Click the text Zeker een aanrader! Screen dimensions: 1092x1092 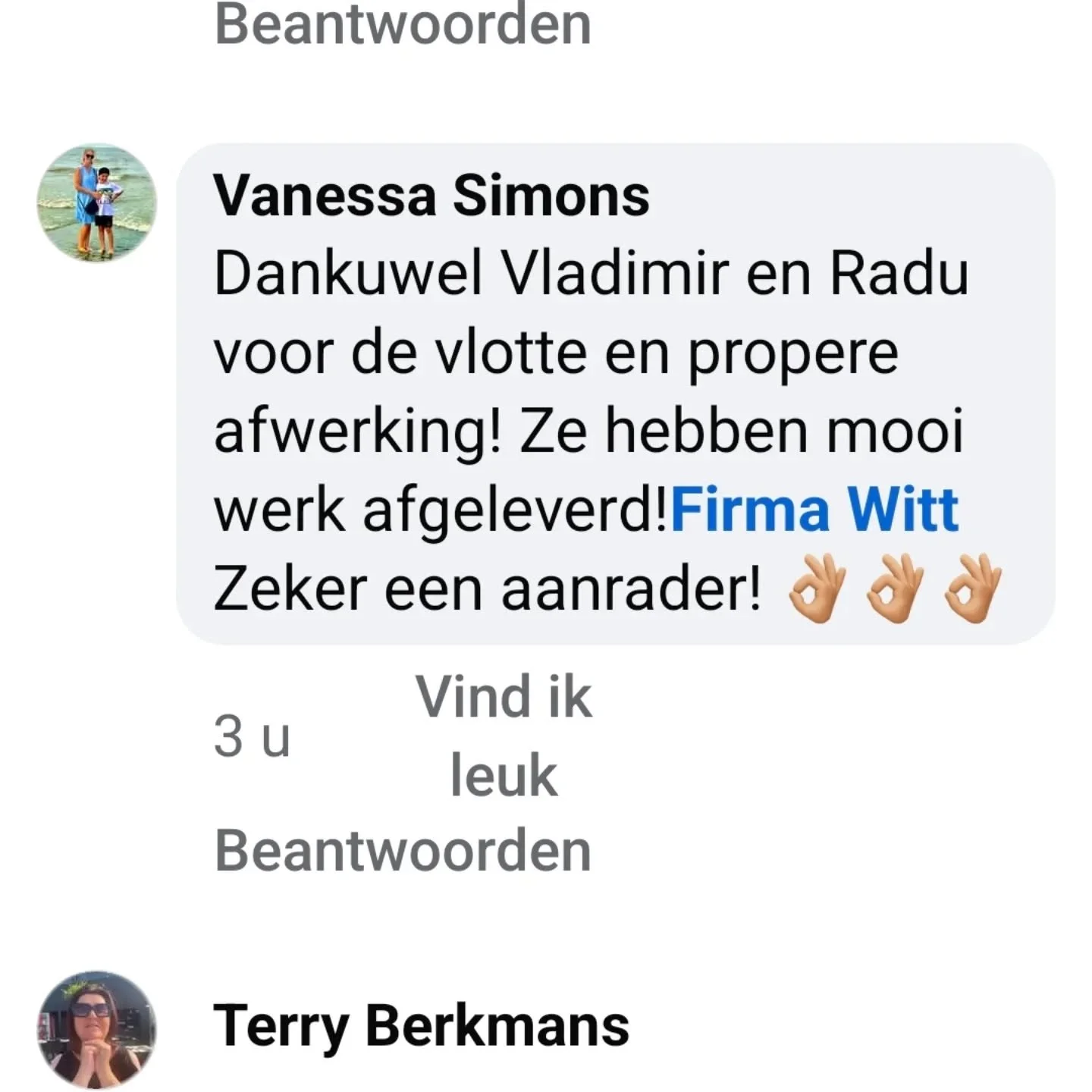pyautogui.click(x=488, y=589)
